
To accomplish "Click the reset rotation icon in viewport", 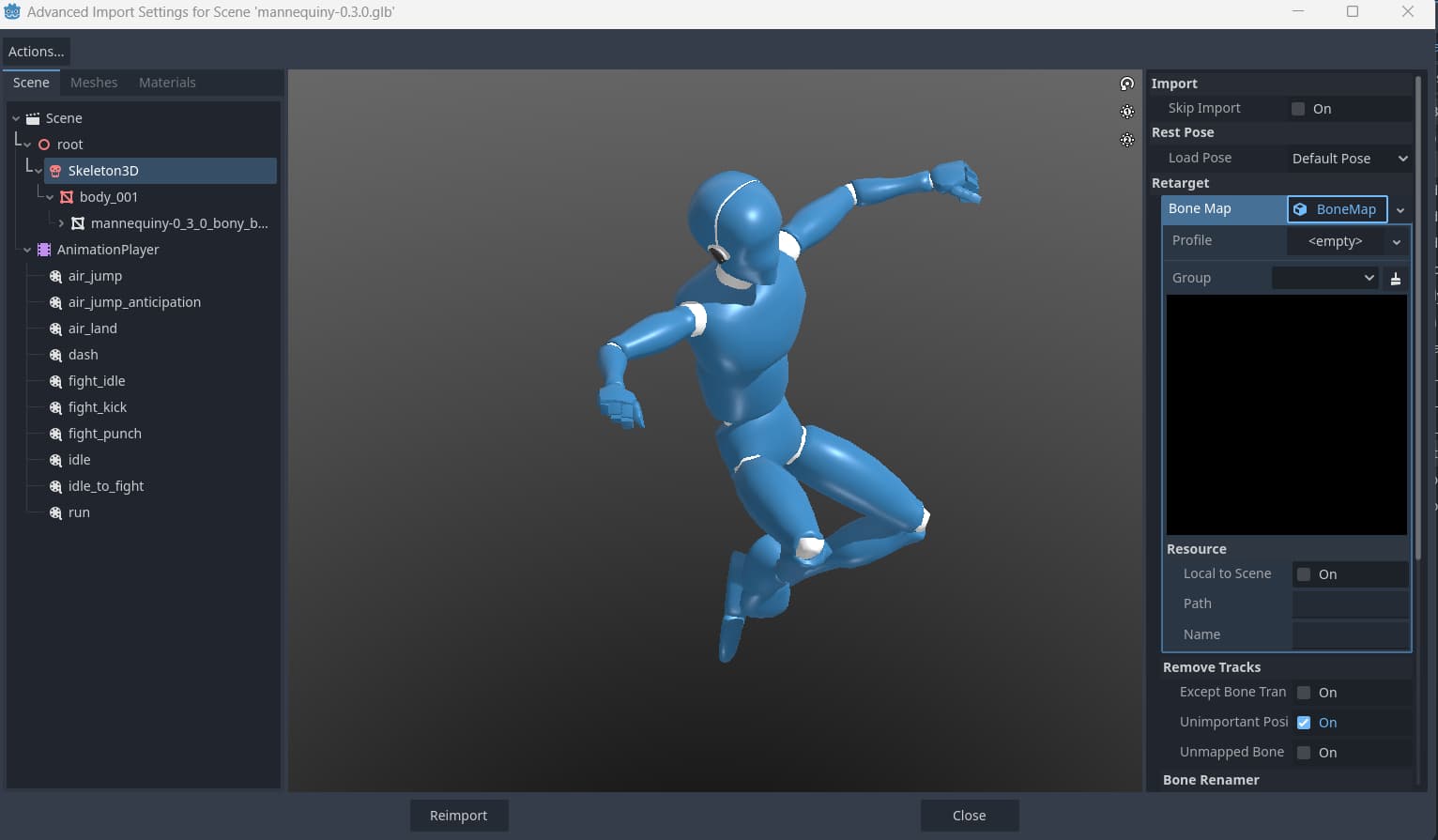I will pos(1127,84).
